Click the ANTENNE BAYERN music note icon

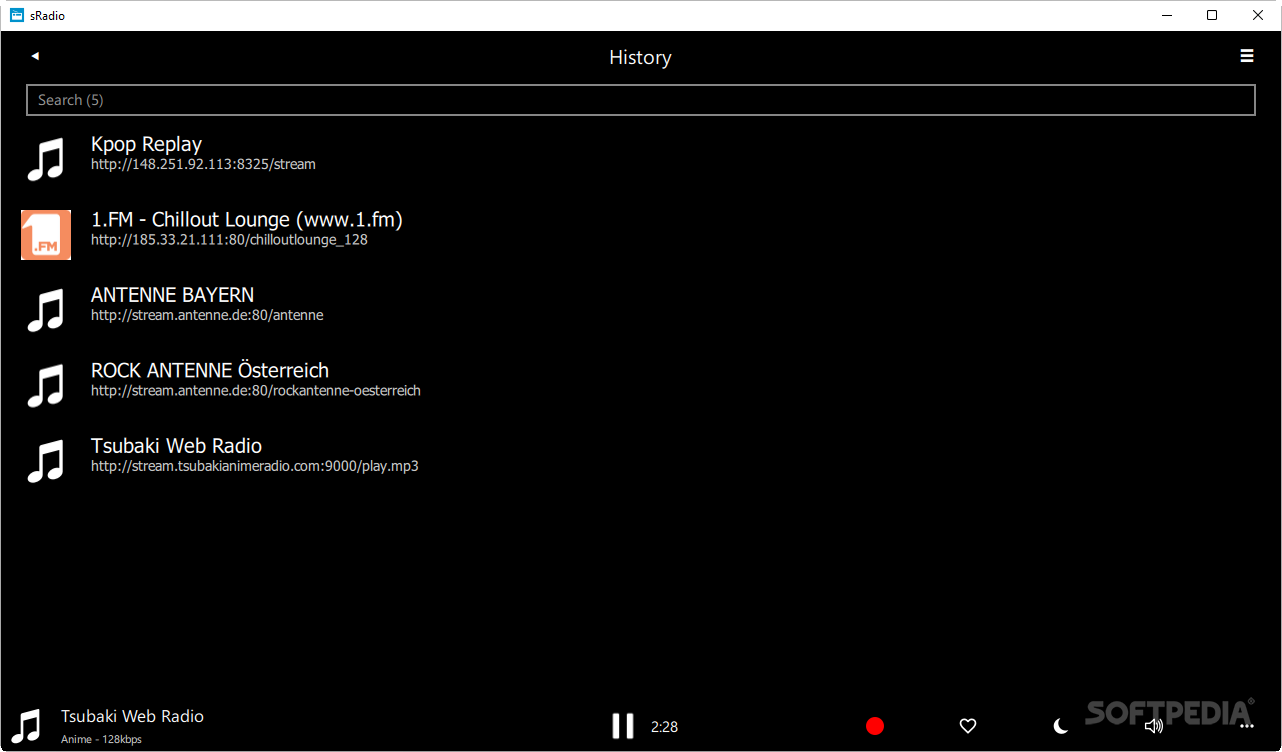45,311
